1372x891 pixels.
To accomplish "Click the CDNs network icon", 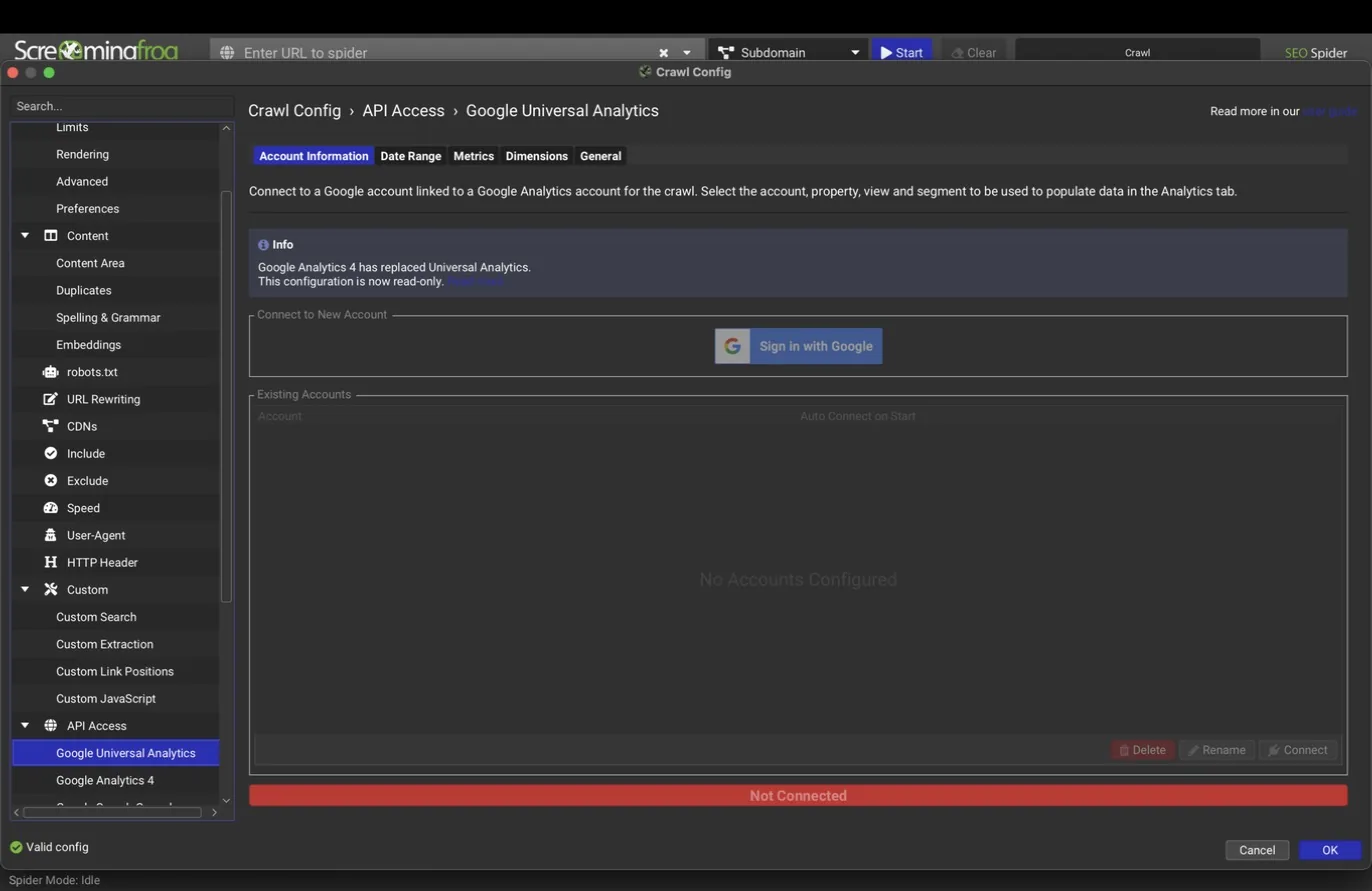I will 50,426.
